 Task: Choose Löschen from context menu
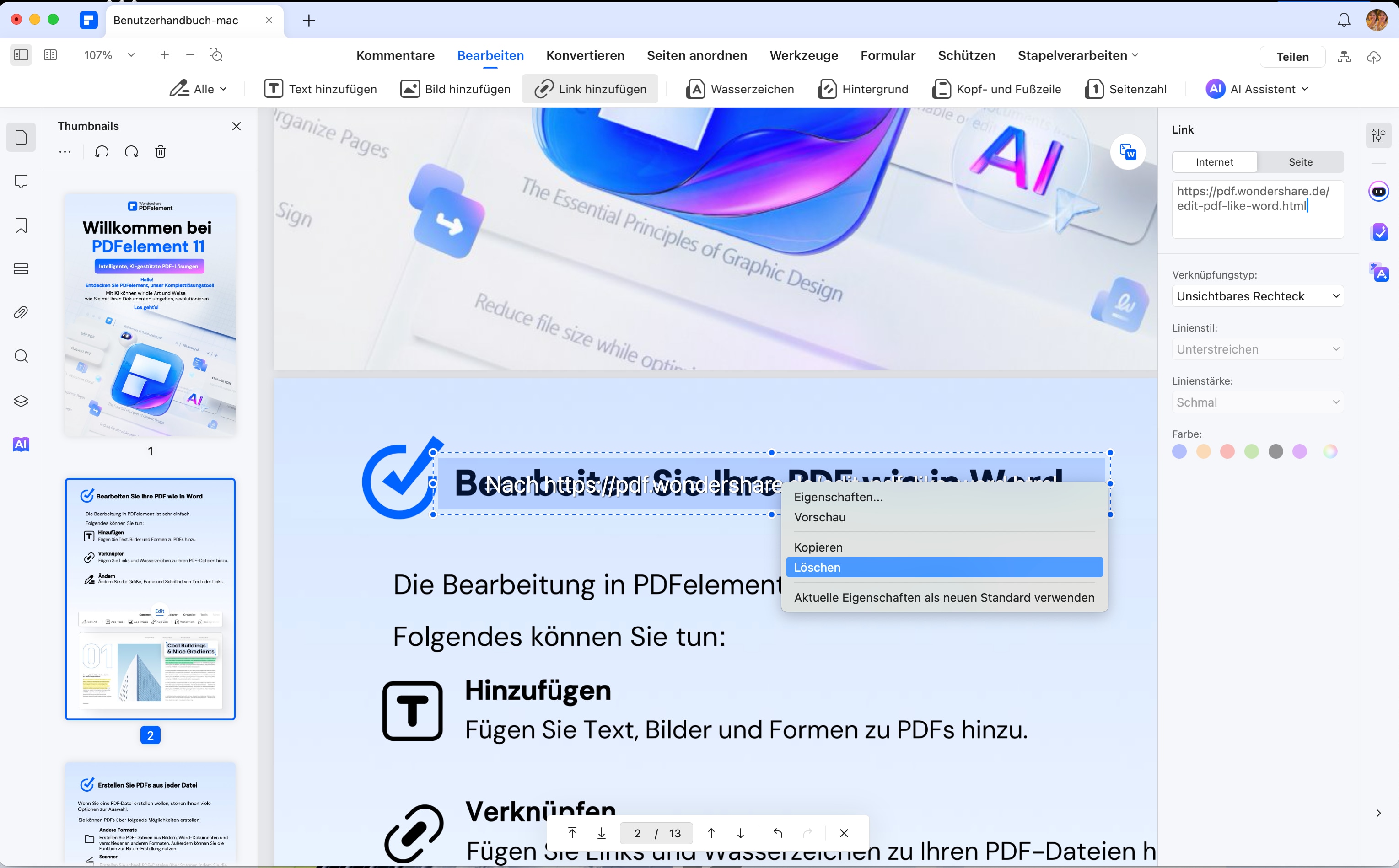click(x=944, y=567)
